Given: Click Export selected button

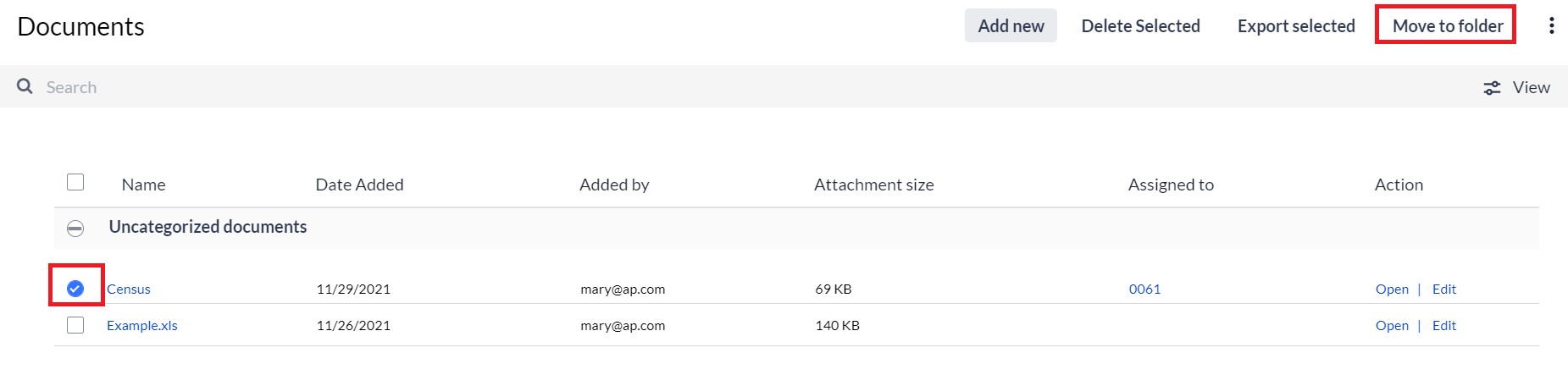Looking at the screenshot, I should click(x=1296, y=26).
